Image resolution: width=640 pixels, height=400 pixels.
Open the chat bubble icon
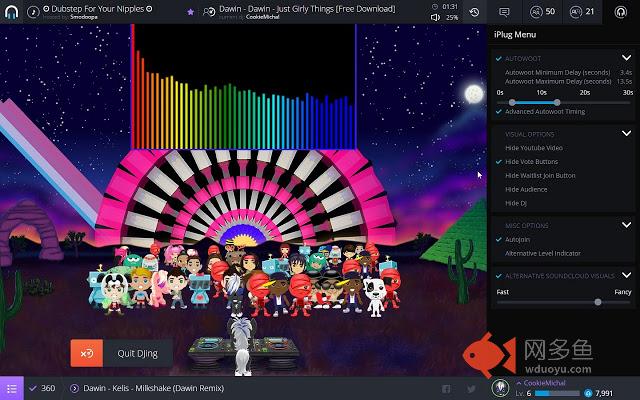click(x=504, y=12)
